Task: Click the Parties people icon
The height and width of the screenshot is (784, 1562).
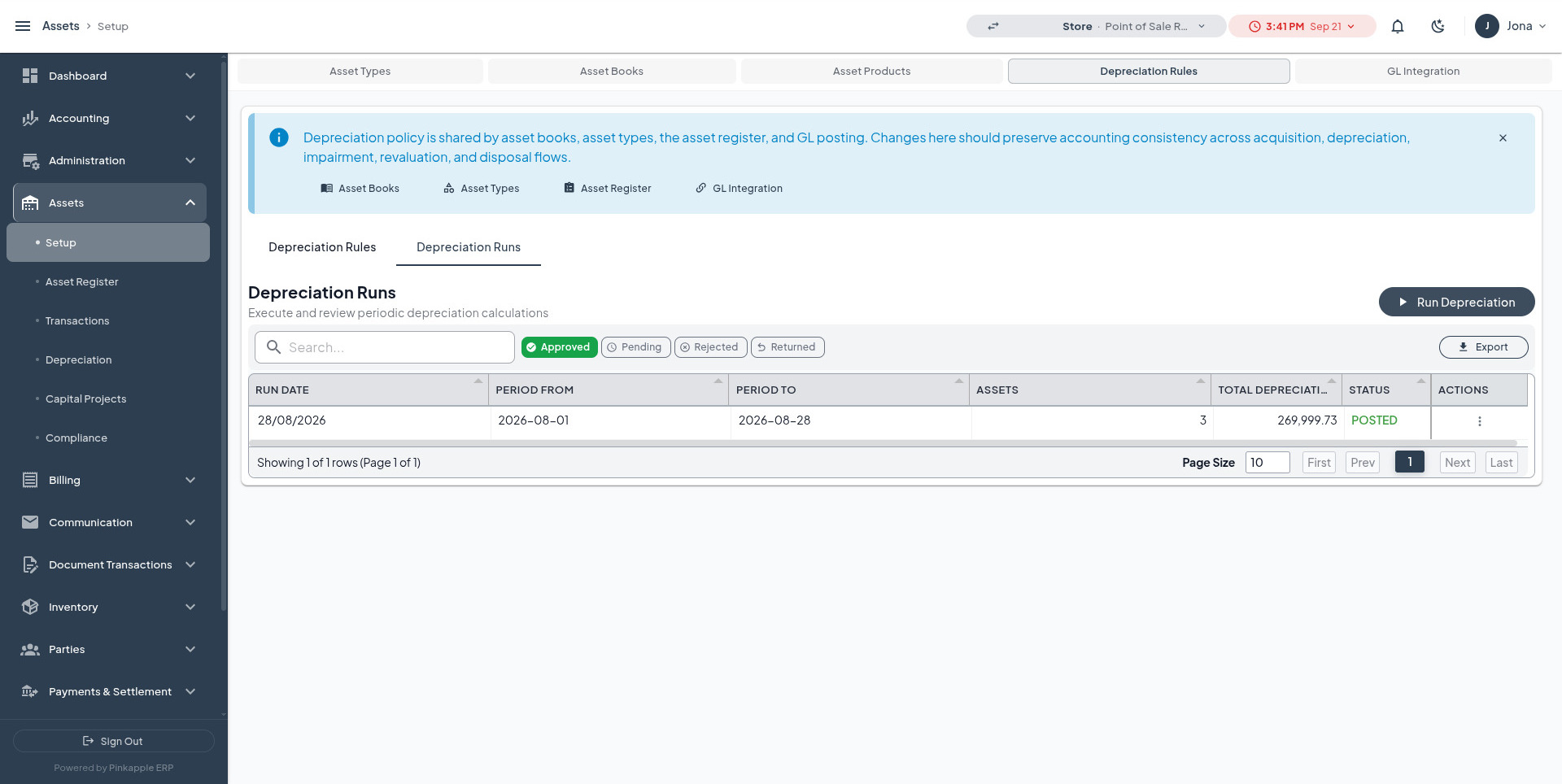Action: click(x=30, y=649)
